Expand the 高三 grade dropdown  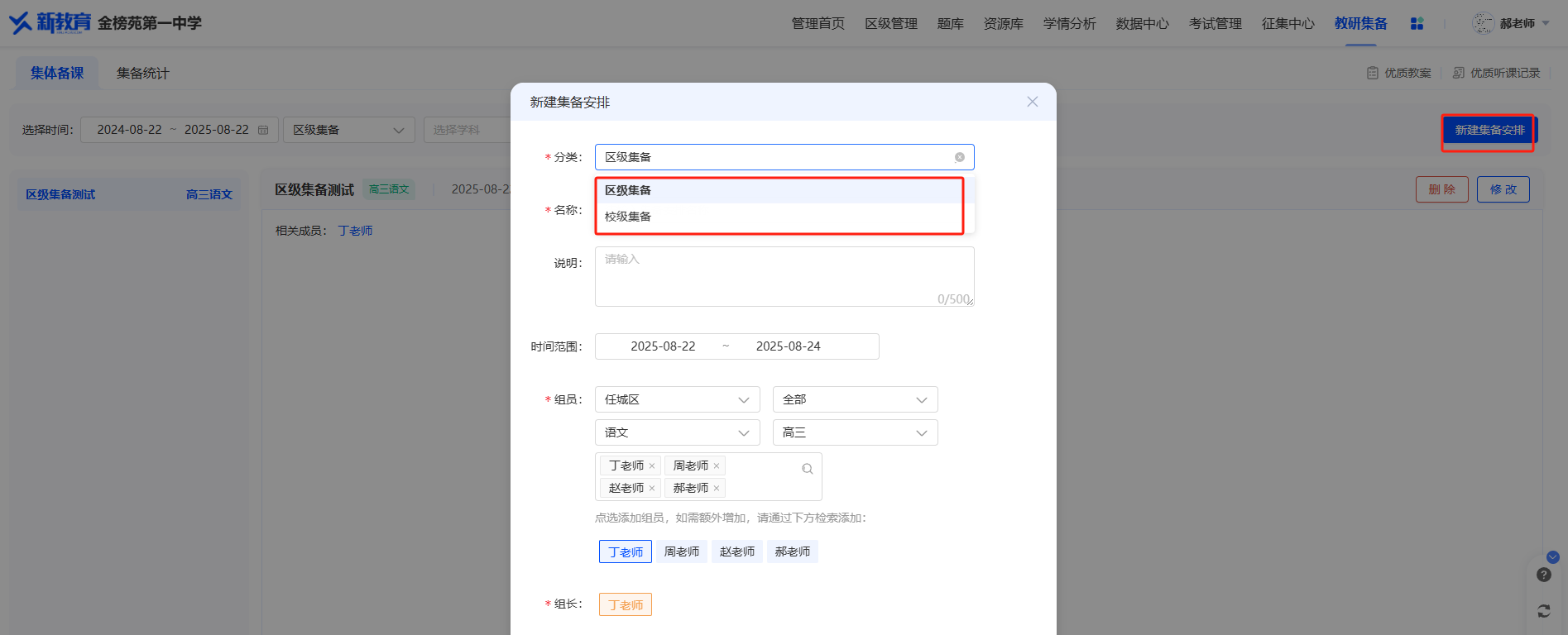855,432
